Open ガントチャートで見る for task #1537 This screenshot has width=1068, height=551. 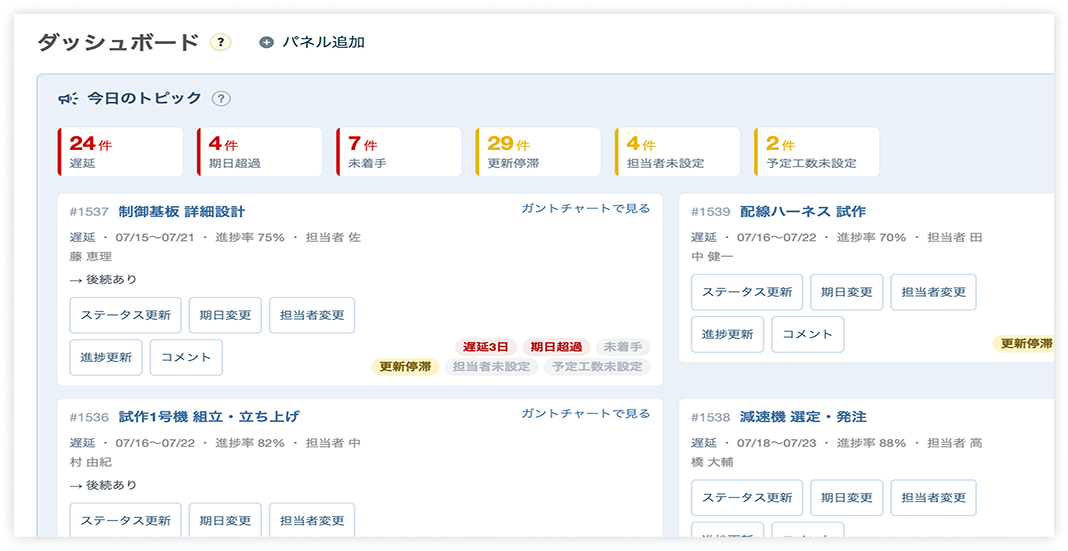(586, 208)
